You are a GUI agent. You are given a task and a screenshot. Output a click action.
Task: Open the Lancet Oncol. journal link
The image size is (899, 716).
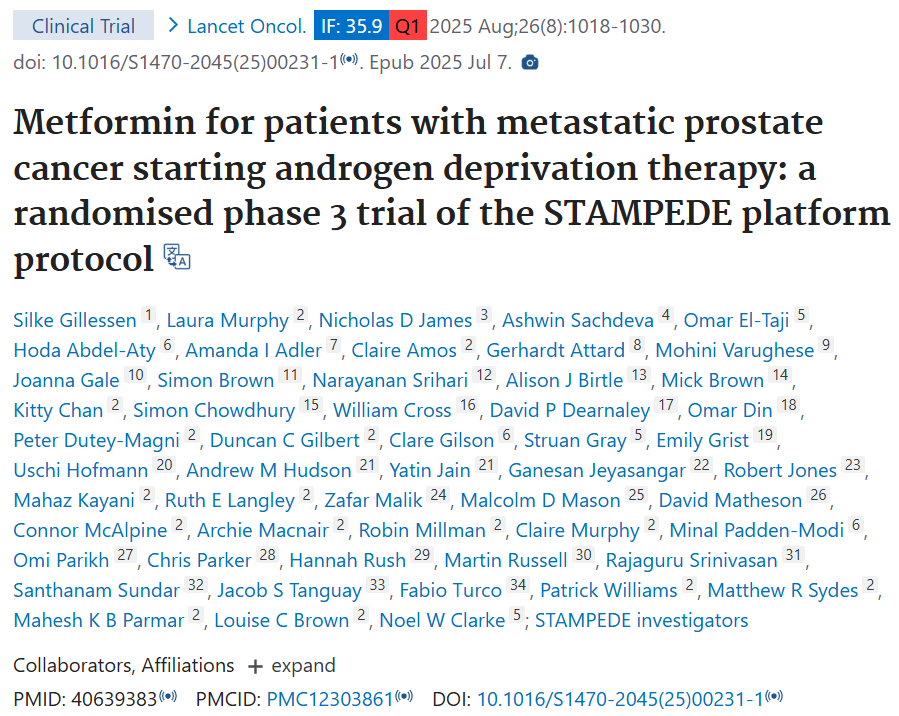[x=247, y=26]
